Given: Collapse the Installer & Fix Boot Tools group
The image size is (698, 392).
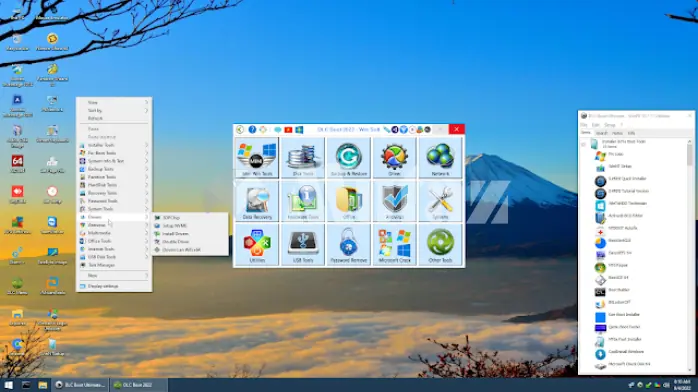Looking at the screenshot, I should pos(584,144).
